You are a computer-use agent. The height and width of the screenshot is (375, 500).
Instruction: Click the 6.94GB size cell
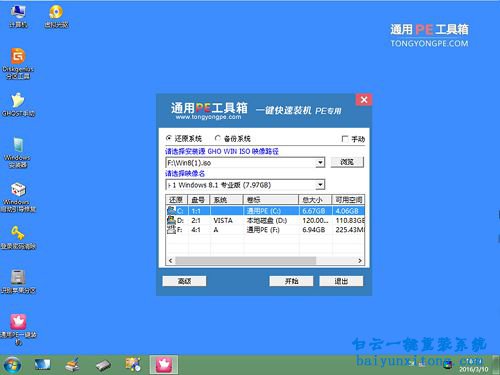[314, 230]
